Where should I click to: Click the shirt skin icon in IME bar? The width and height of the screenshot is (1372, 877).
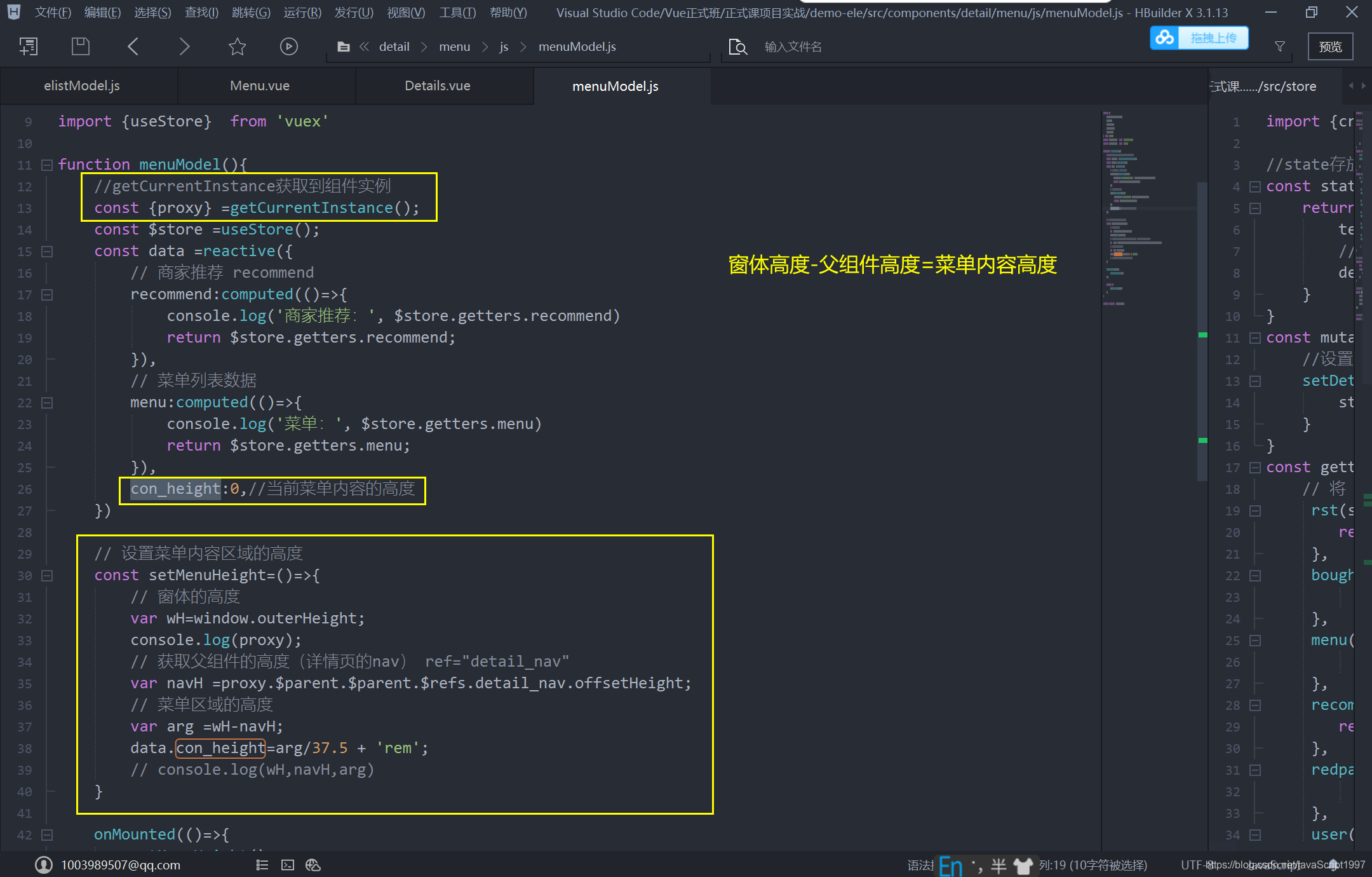(x=1023, y=866)
